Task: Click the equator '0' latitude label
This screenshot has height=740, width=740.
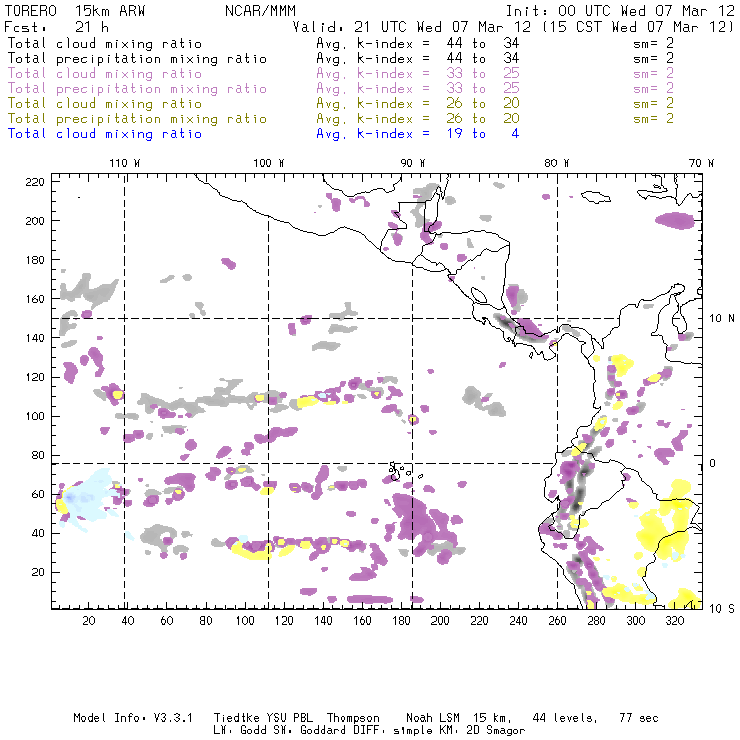Action: 713,463
